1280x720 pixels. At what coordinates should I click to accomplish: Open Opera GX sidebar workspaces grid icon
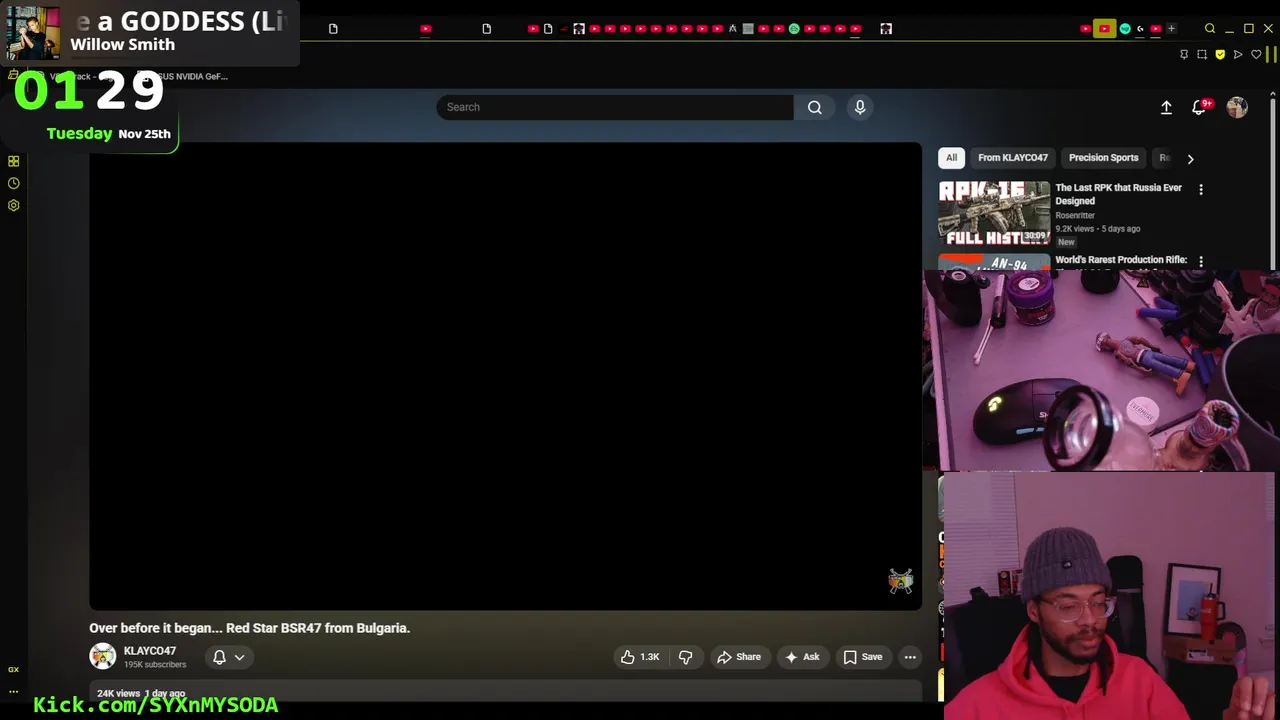pyautogui.click(x=14, y=161)
